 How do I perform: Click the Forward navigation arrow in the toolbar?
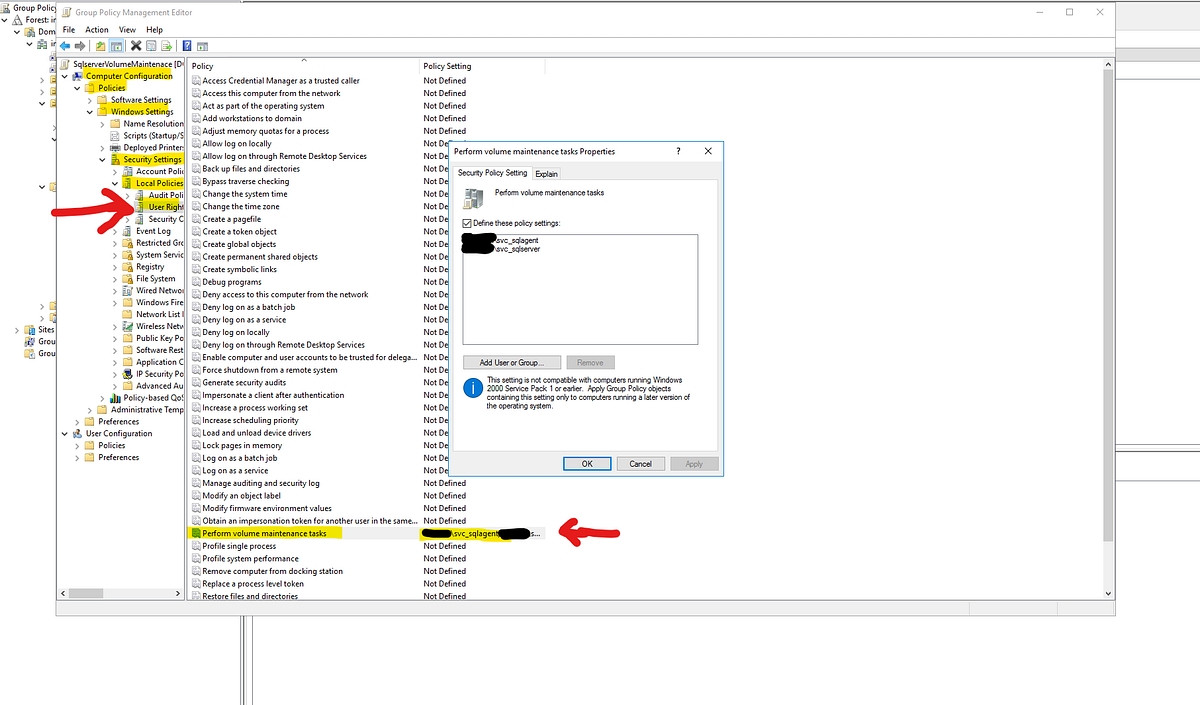click(79, 45)
